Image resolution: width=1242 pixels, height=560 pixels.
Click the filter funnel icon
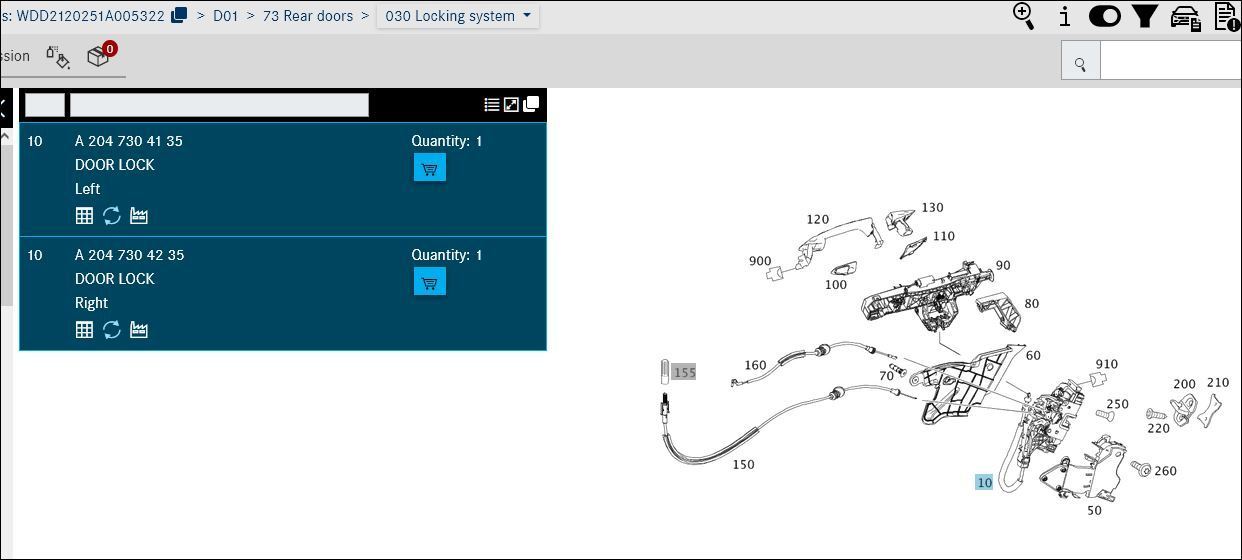pyautogui.click(x=1145, y=16)
